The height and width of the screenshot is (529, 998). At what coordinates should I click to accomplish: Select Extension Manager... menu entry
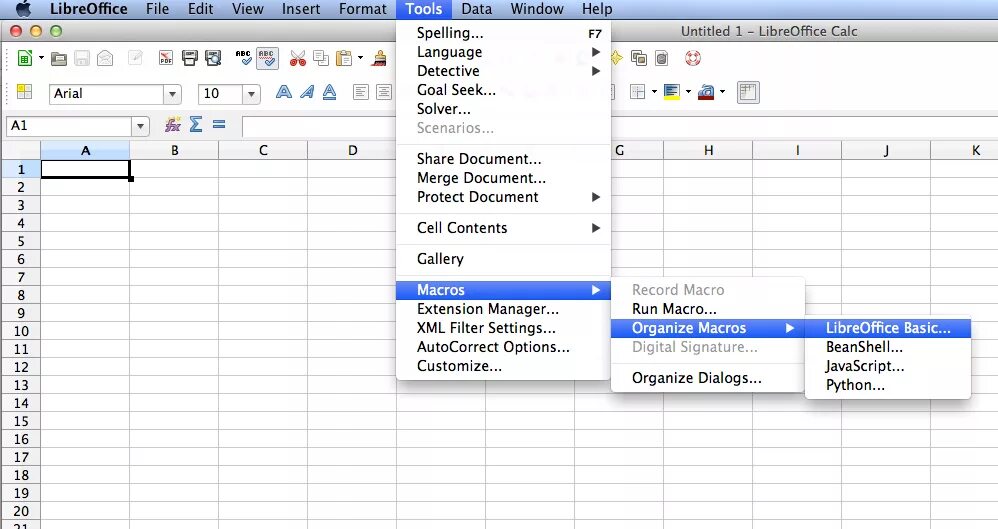pyautogui.click(x=503, y=309)
